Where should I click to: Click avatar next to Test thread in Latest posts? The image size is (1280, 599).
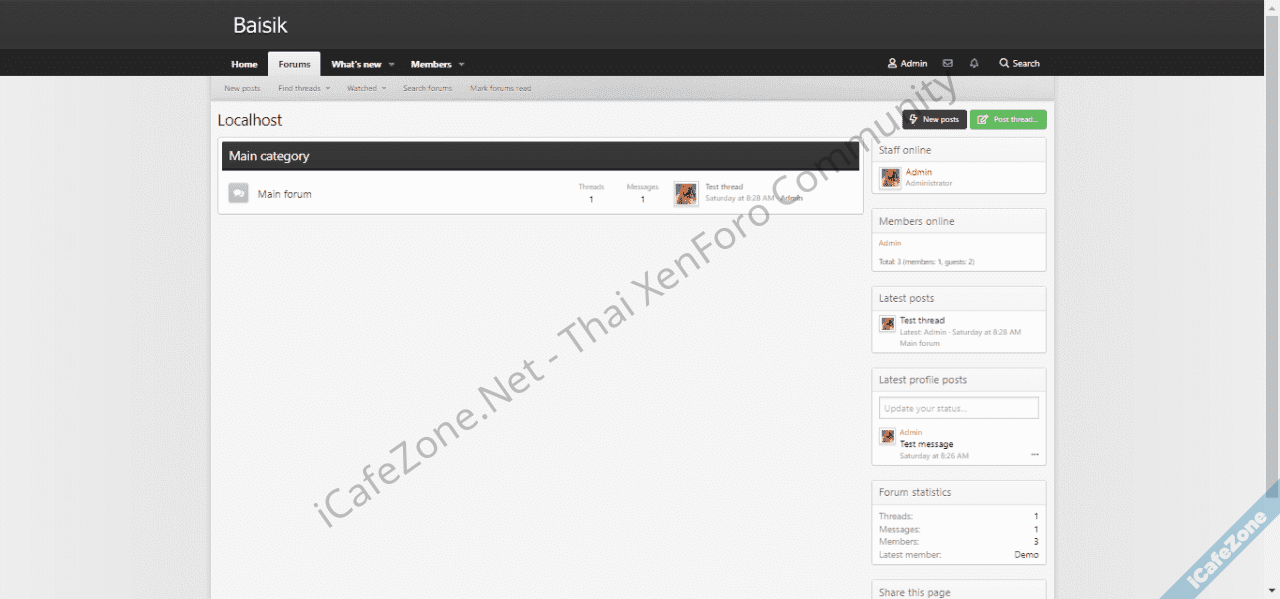(887, 324)
